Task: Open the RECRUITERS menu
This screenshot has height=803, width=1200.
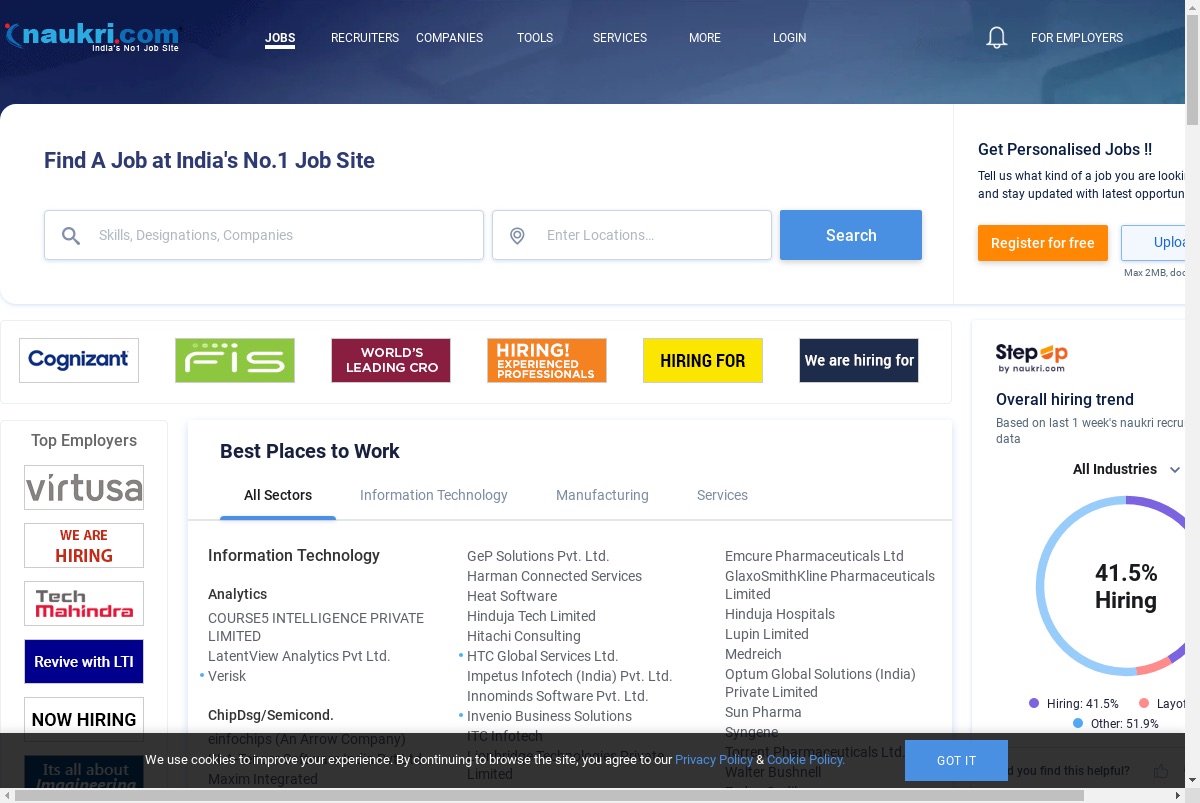Action: [x=365, y=38]
